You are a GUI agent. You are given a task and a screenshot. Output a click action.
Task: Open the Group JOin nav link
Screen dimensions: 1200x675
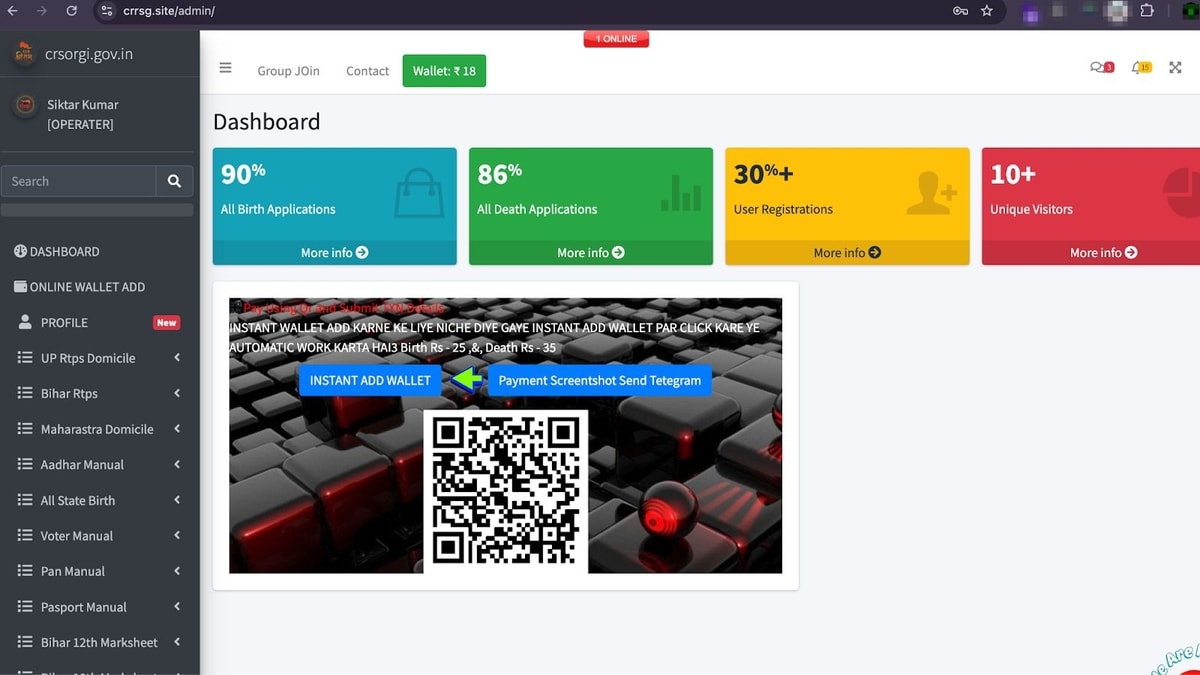[x=289, y=71]
